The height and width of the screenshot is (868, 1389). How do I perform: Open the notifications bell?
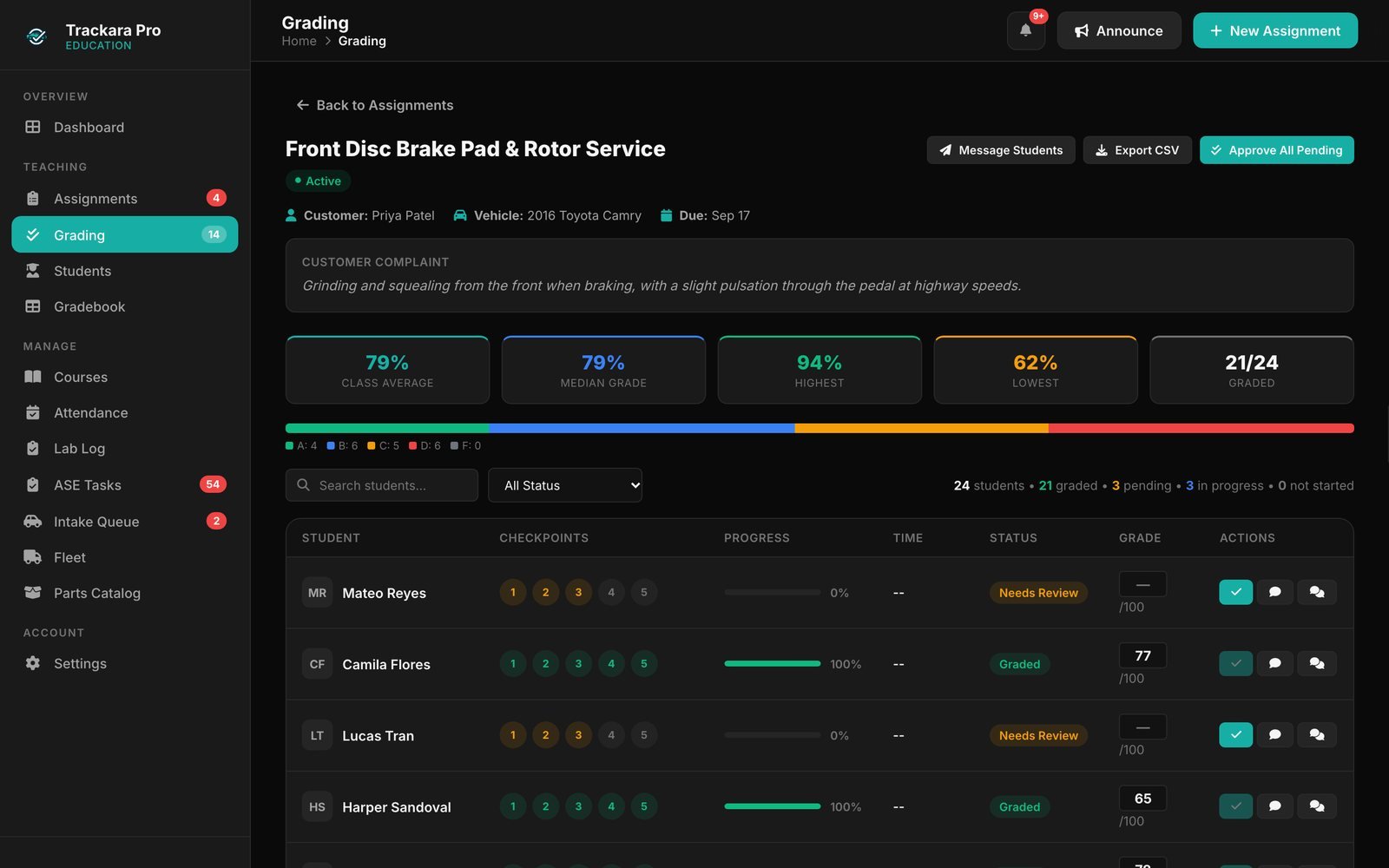[1025, 30]
